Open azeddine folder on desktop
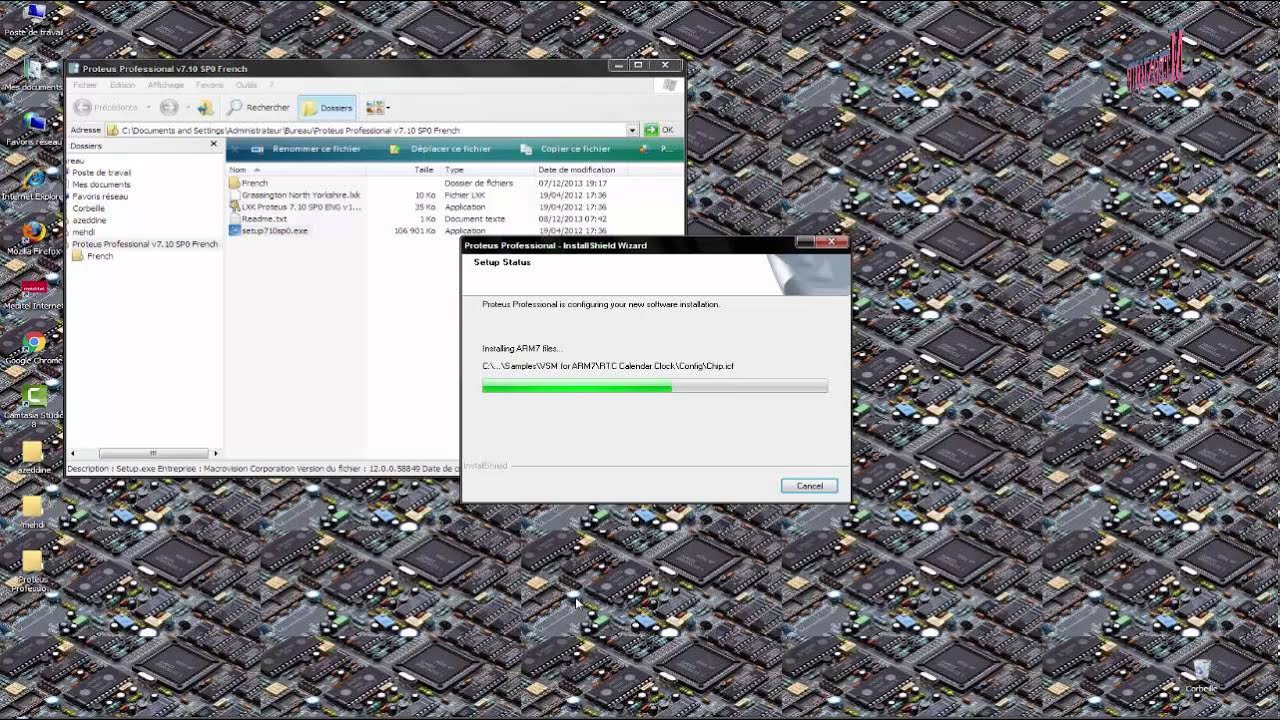Screen dimensions: 1280x720 (x=33, y=458)
